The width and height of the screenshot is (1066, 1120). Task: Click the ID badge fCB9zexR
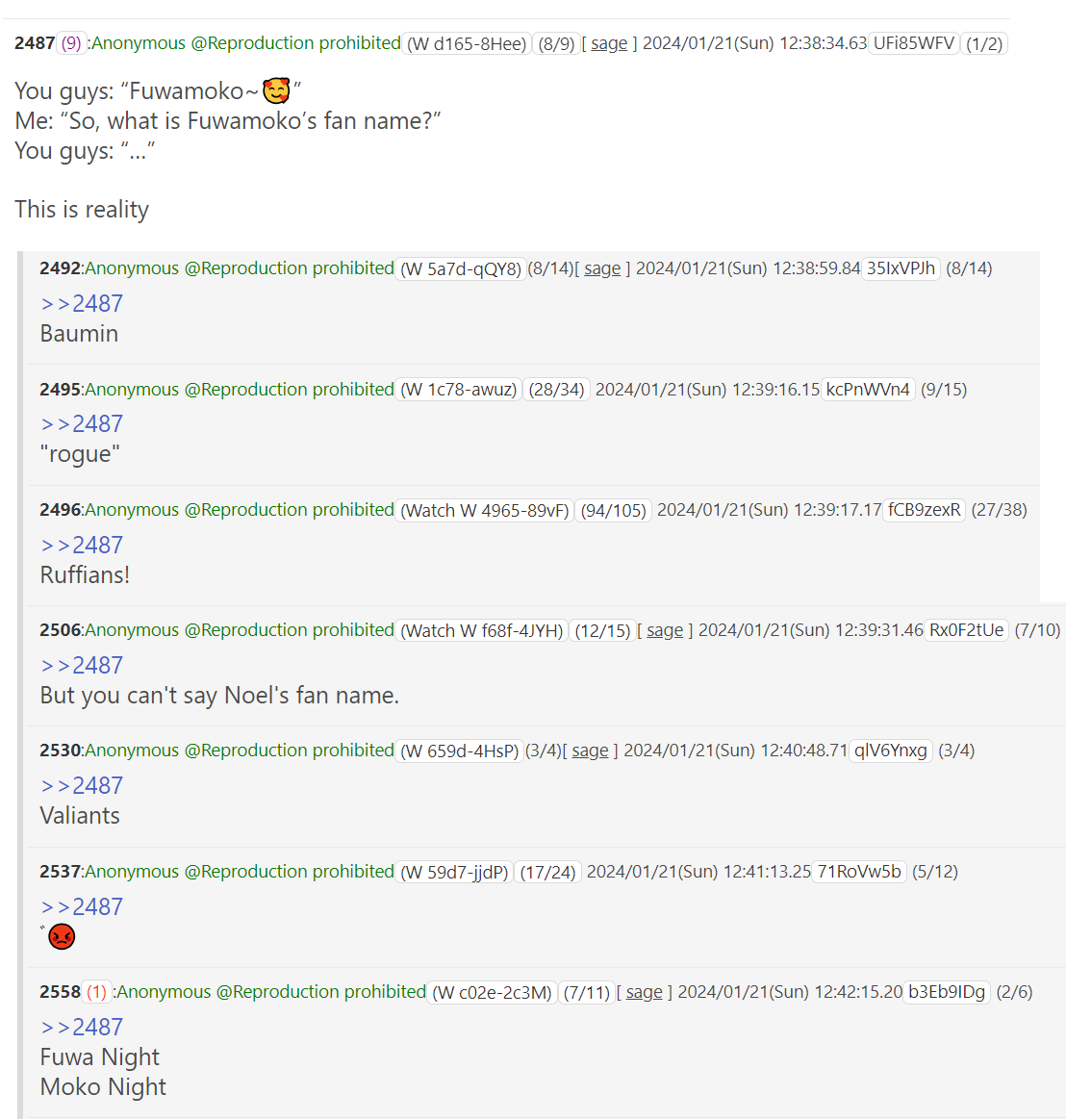(x=924, y=510)
